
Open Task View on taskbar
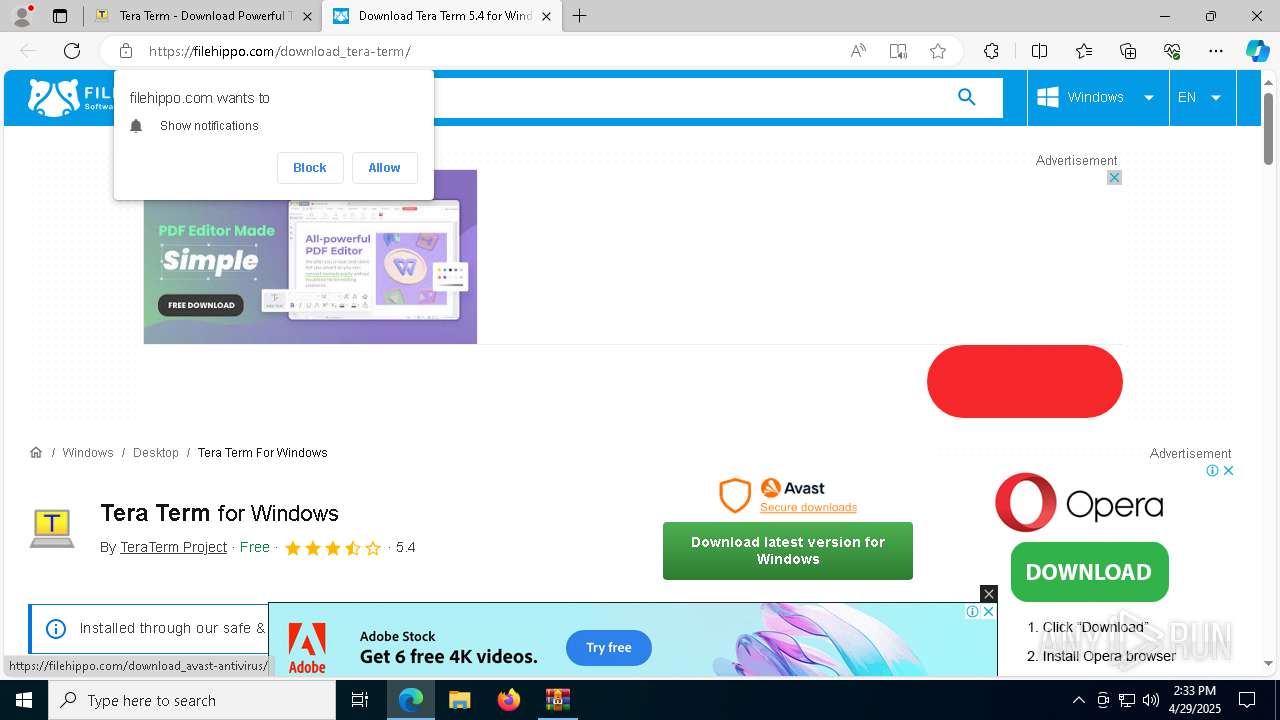tap(361, 700)
